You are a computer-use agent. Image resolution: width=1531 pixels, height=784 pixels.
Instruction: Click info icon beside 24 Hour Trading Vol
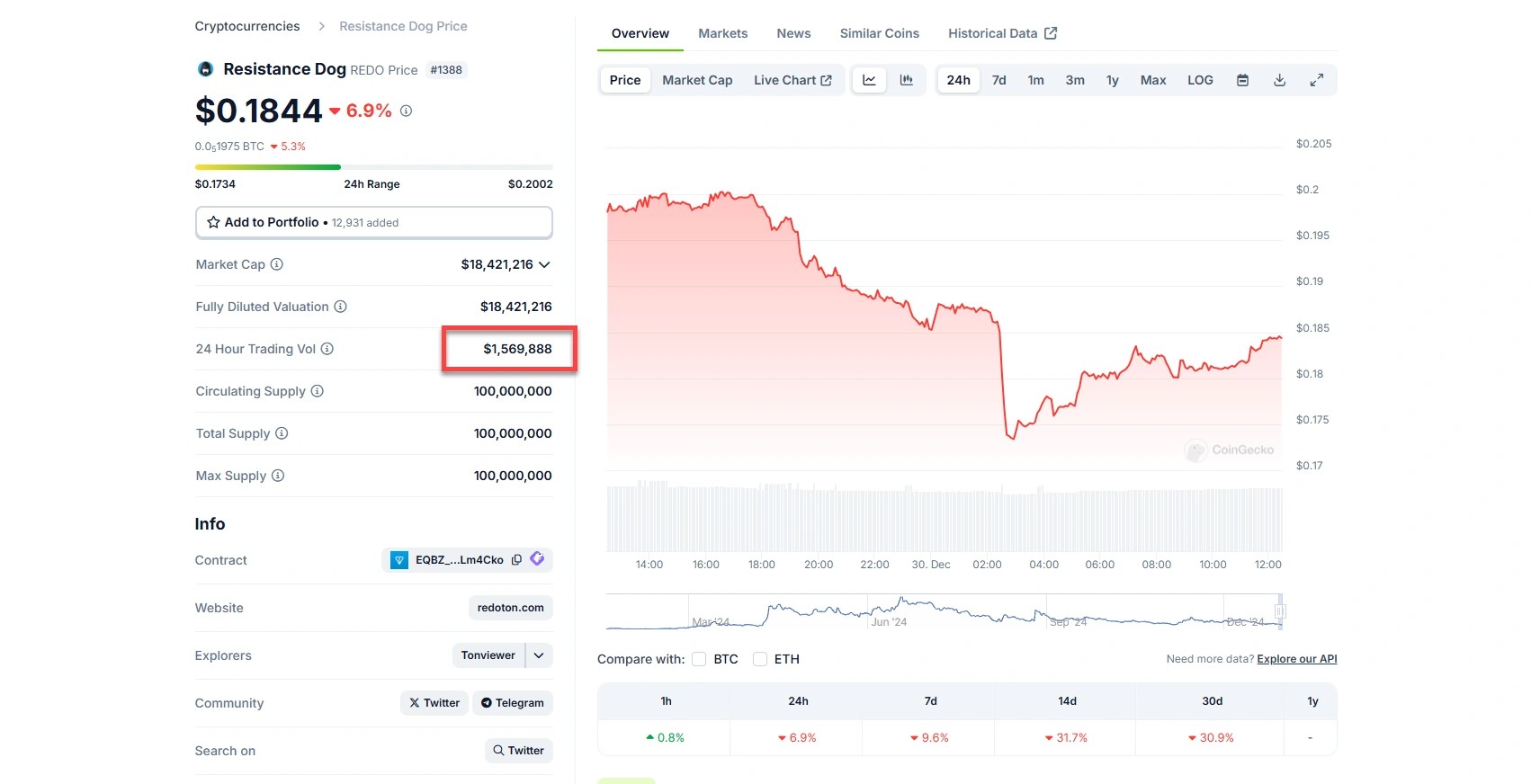(327, 349)
